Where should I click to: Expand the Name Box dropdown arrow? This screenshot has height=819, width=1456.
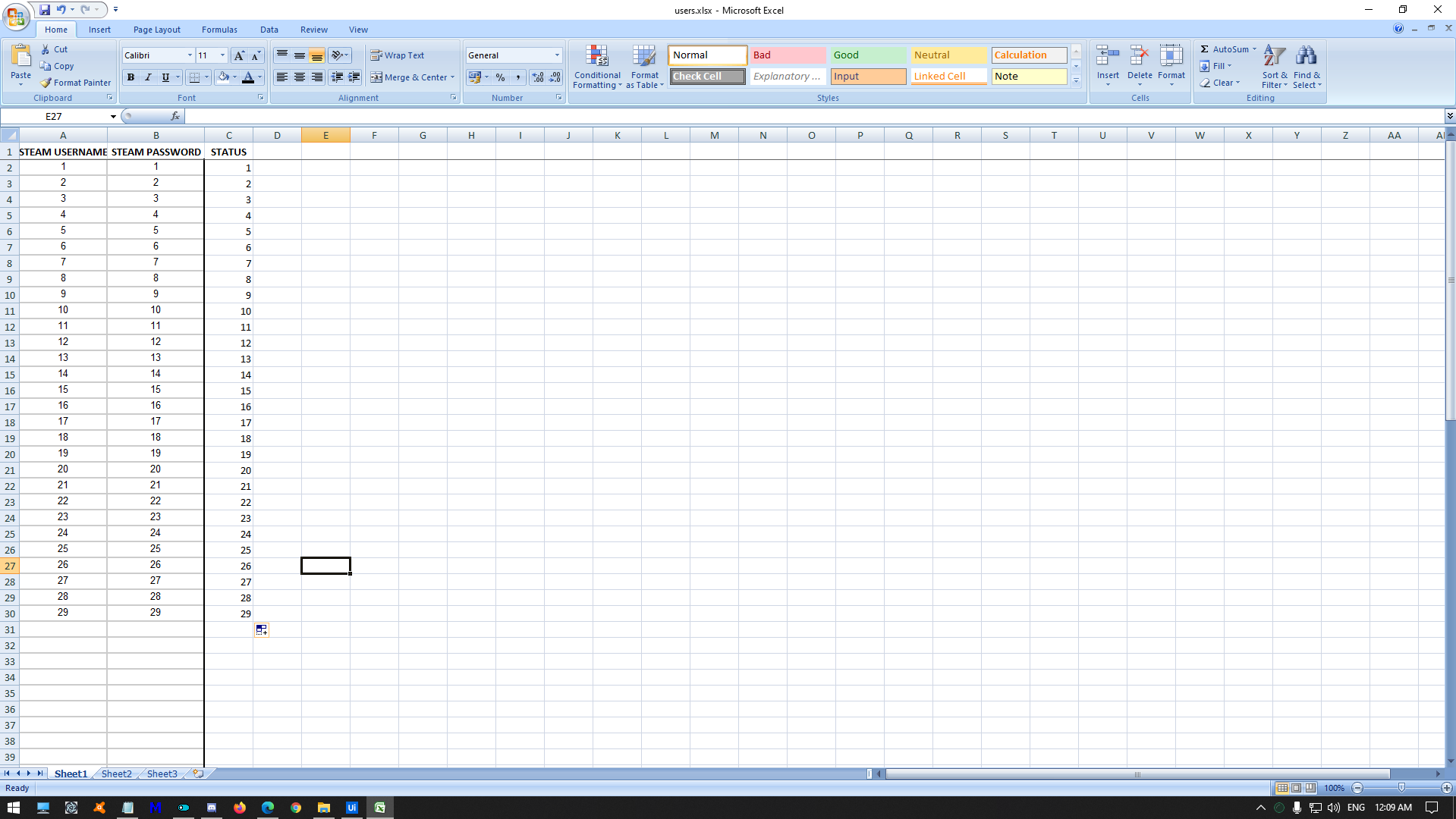pos(113,117)
